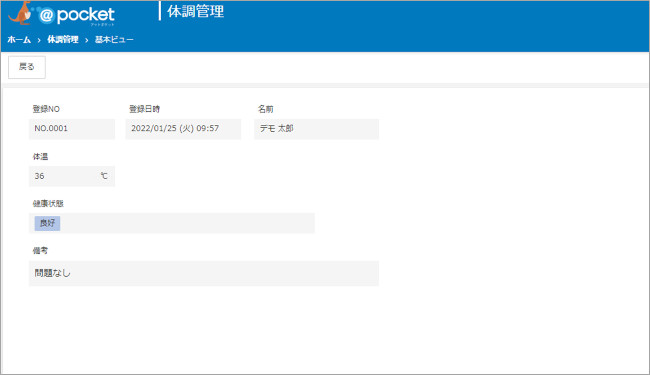Image resolution: width=650 pixels, height=375 pixels.
Task: Click the @pocket kangaroo logo
Action: click(x=61, y=14)
